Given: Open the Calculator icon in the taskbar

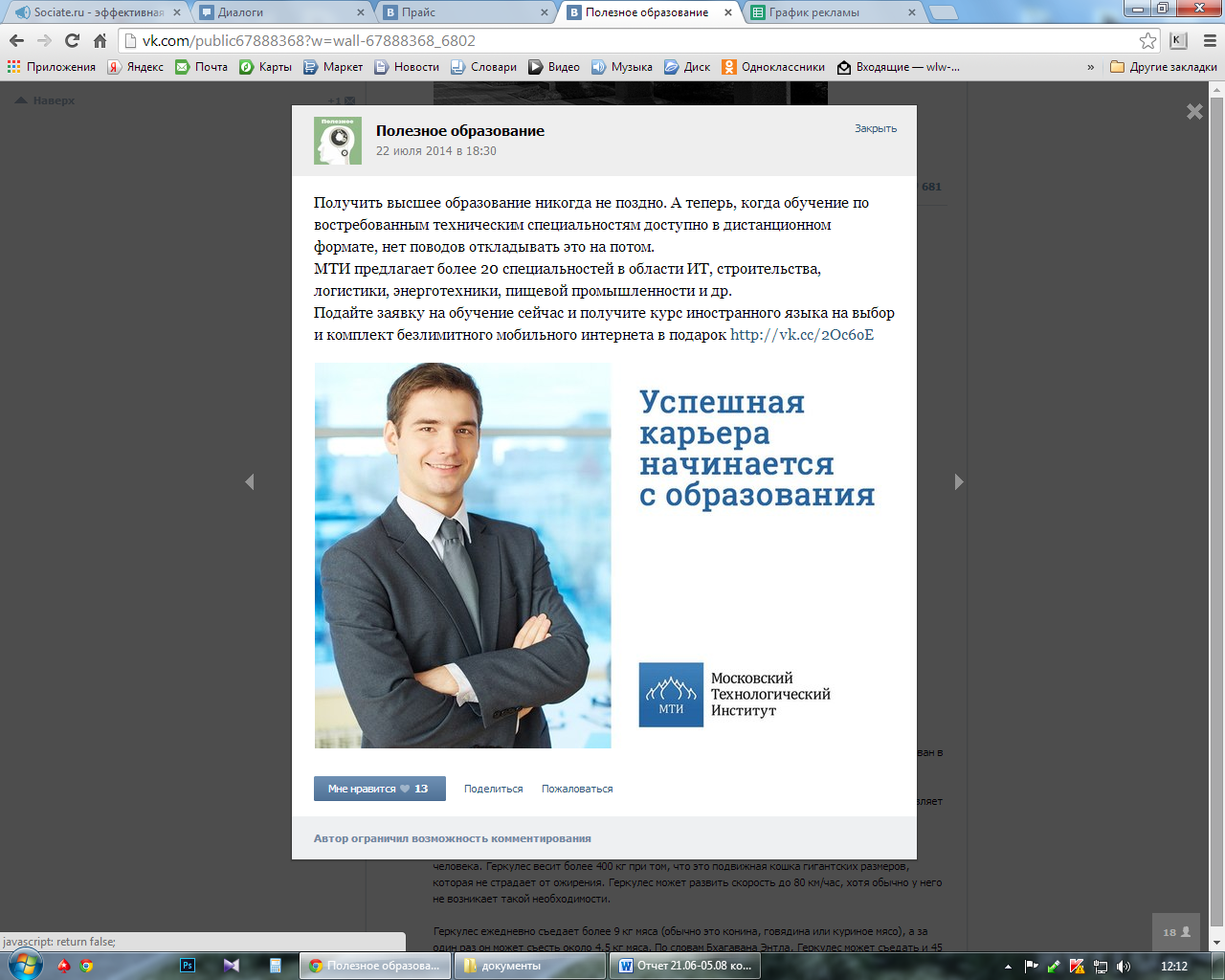Looking at the screenshot, I should pyautogui.click(x=276, y=966).
